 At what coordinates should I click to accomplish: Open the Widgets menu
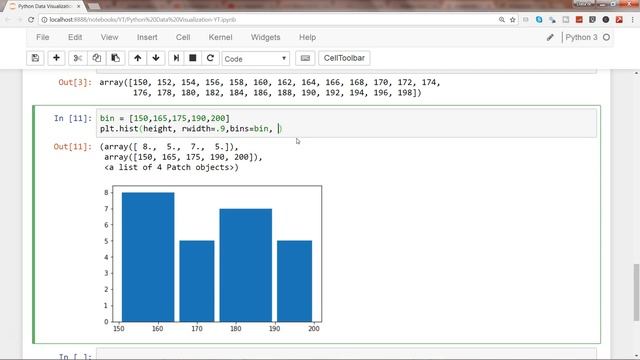point(265,37)
